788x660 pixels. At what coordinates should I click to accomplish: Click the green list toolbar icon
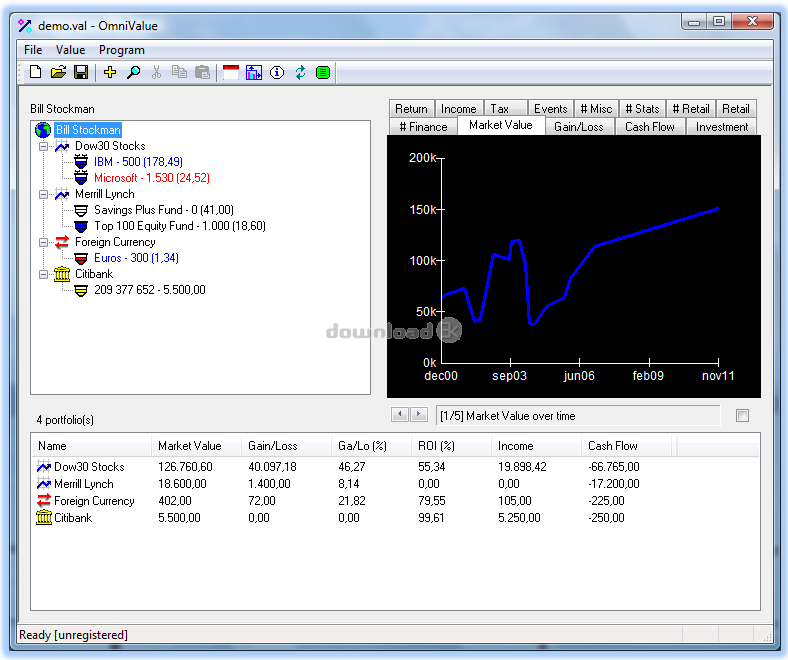tap(323, 72)
